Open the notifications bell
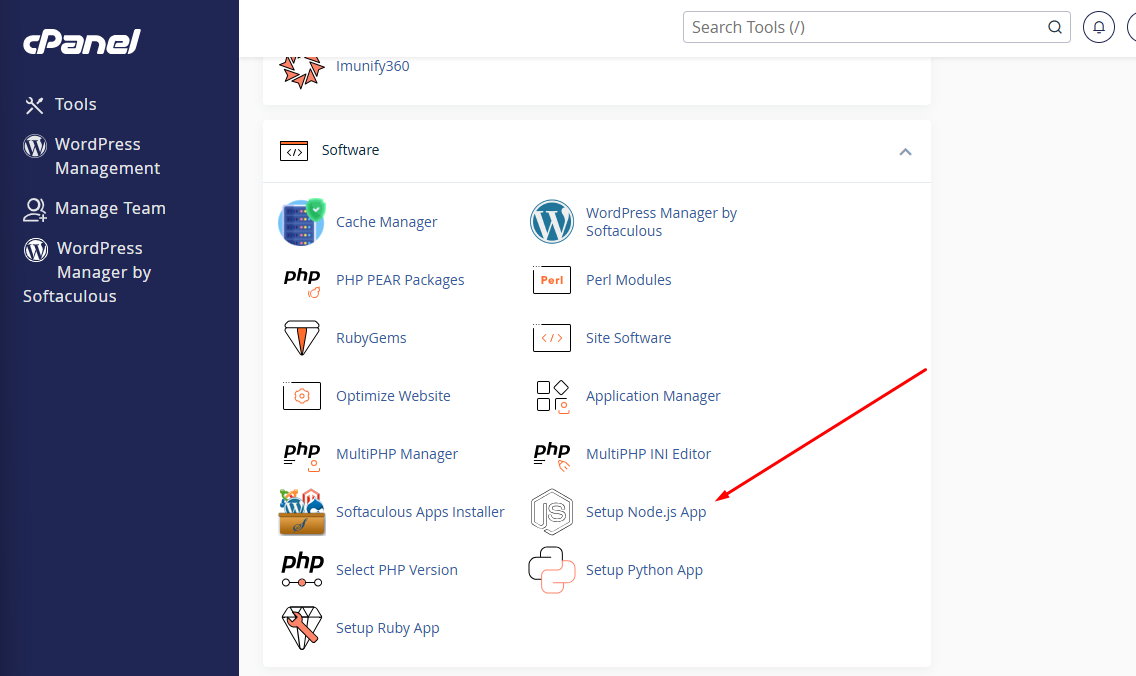1136x676 pixels. pos(1098,28)
